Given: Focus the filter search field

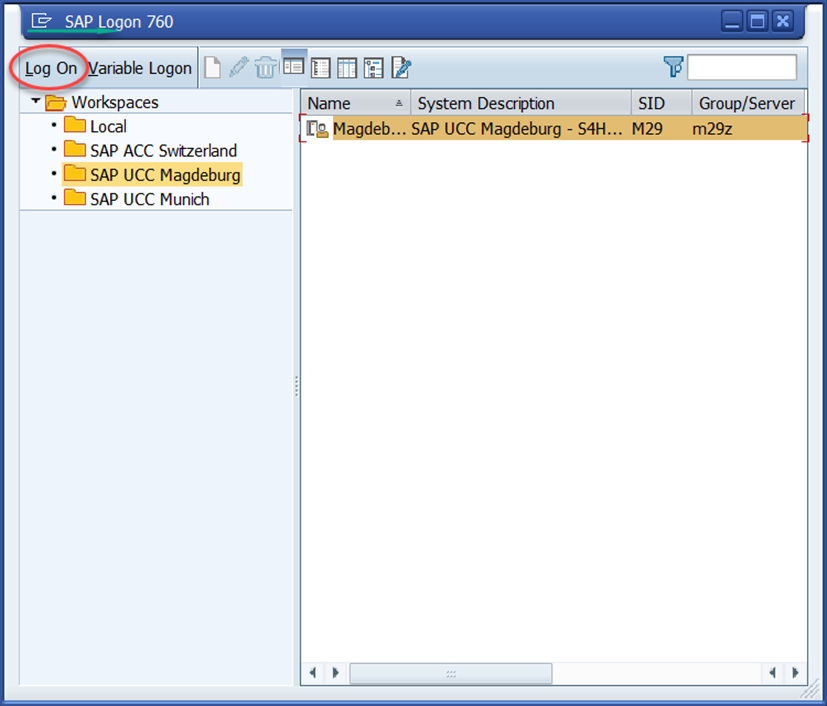Looking at the screenshot, I should pyautogui.click(x=742, y=67).
